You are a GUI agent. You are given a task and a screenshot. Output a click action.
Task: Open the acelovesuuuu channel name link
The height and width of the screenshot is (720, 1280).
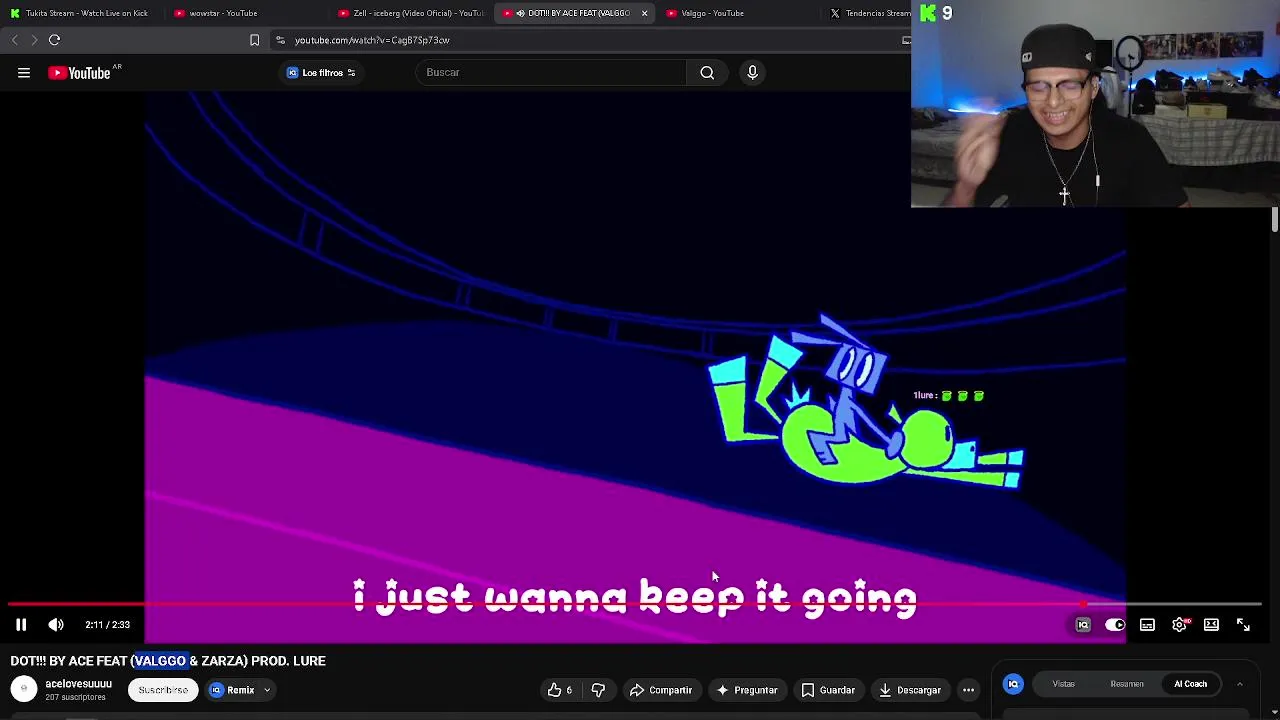point(78,684)
